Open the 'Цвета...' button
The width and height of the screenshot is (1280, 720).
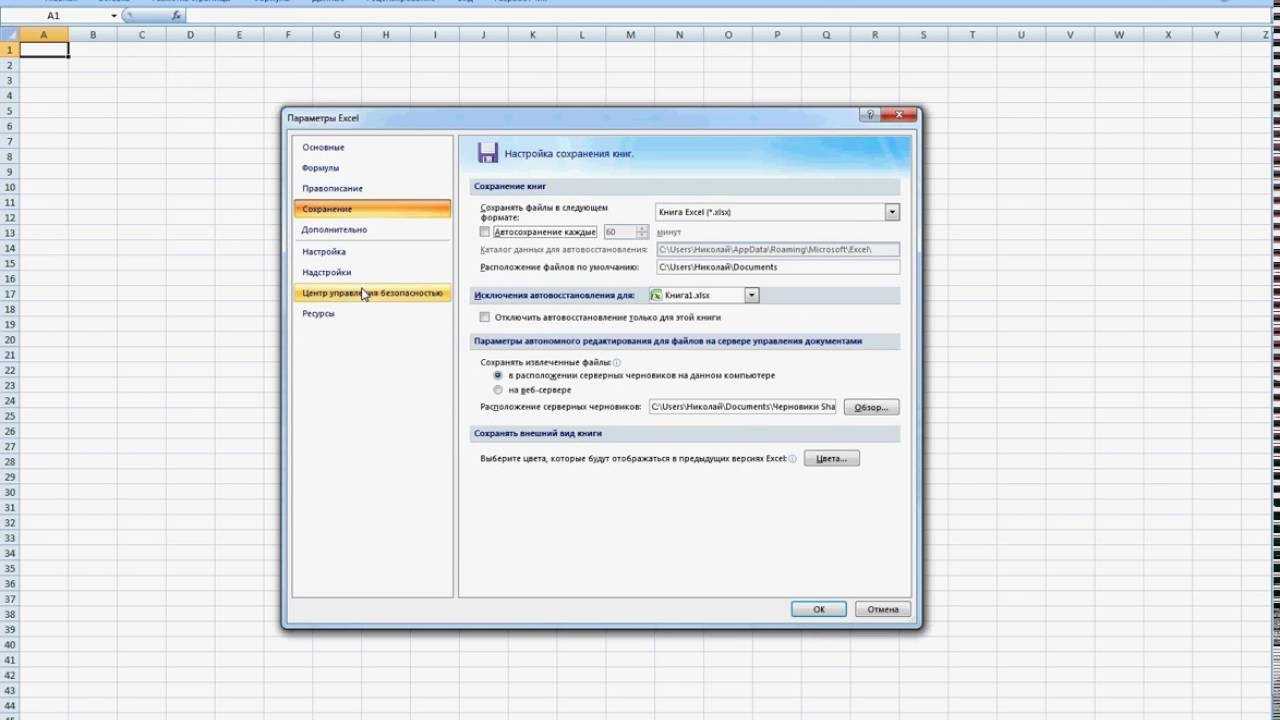click(x=832, y=459)
